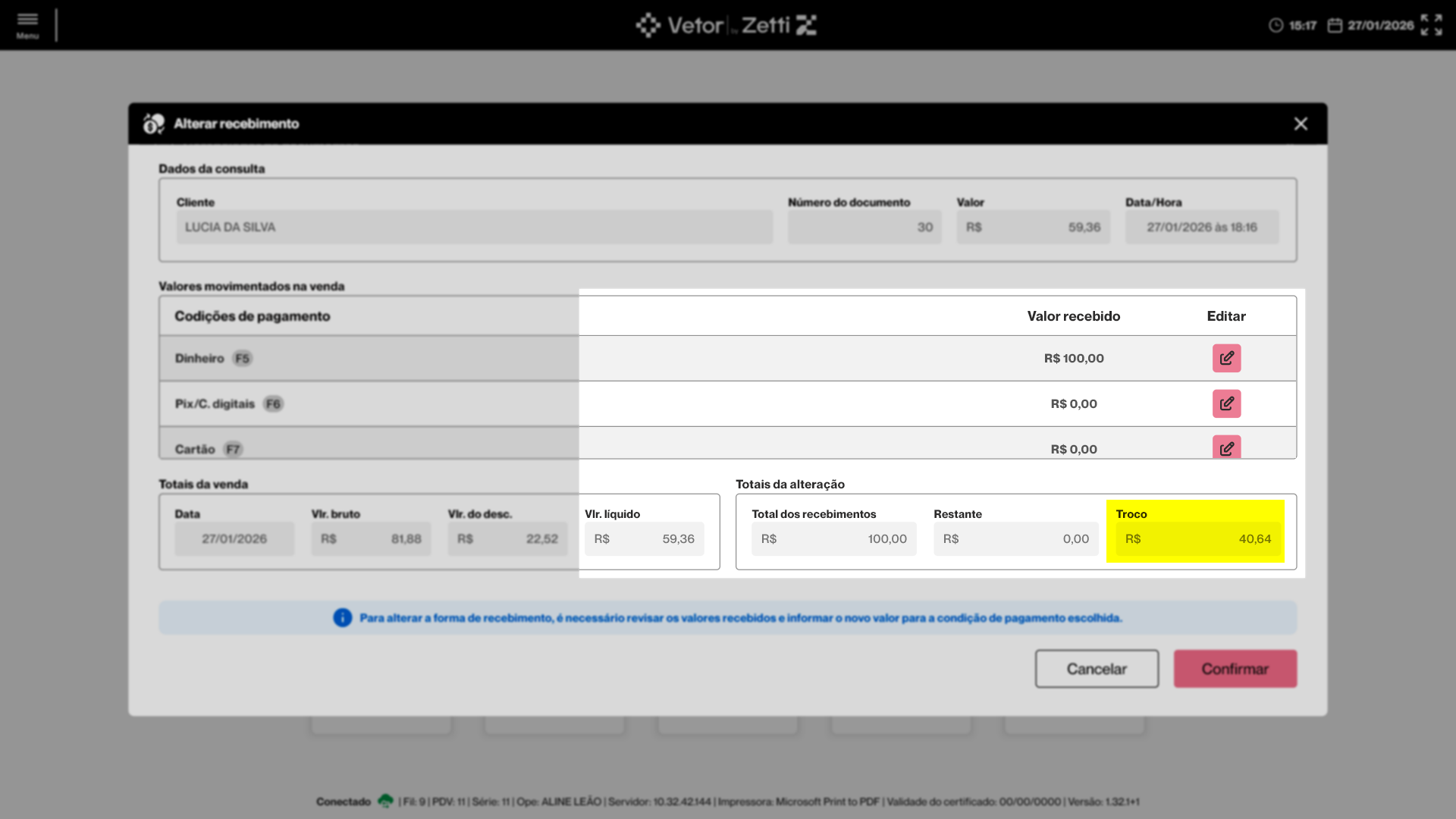Edit the Dinheiro received value
This screenshot has width=1456, height=819.
click(x=1226, y=358)
